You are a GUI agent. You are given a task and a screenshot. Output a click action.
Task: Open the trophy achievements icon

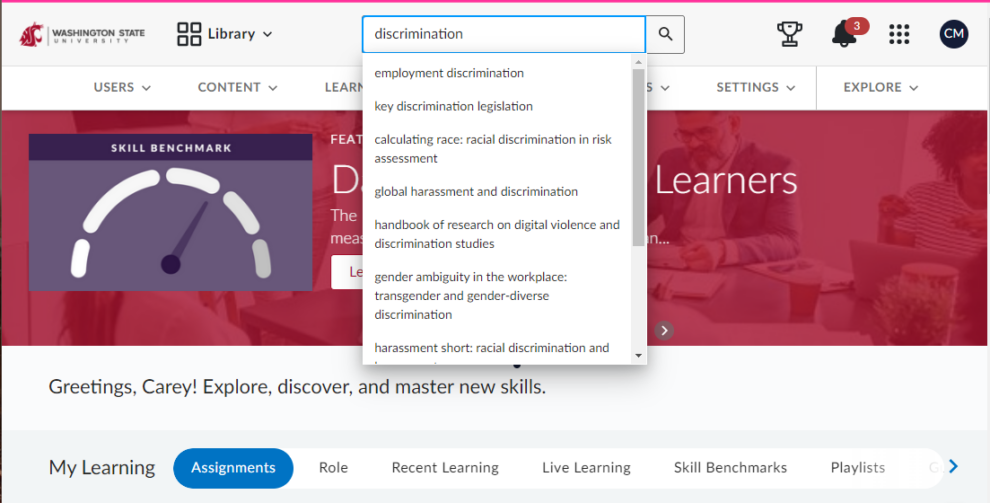click(790, 34)
